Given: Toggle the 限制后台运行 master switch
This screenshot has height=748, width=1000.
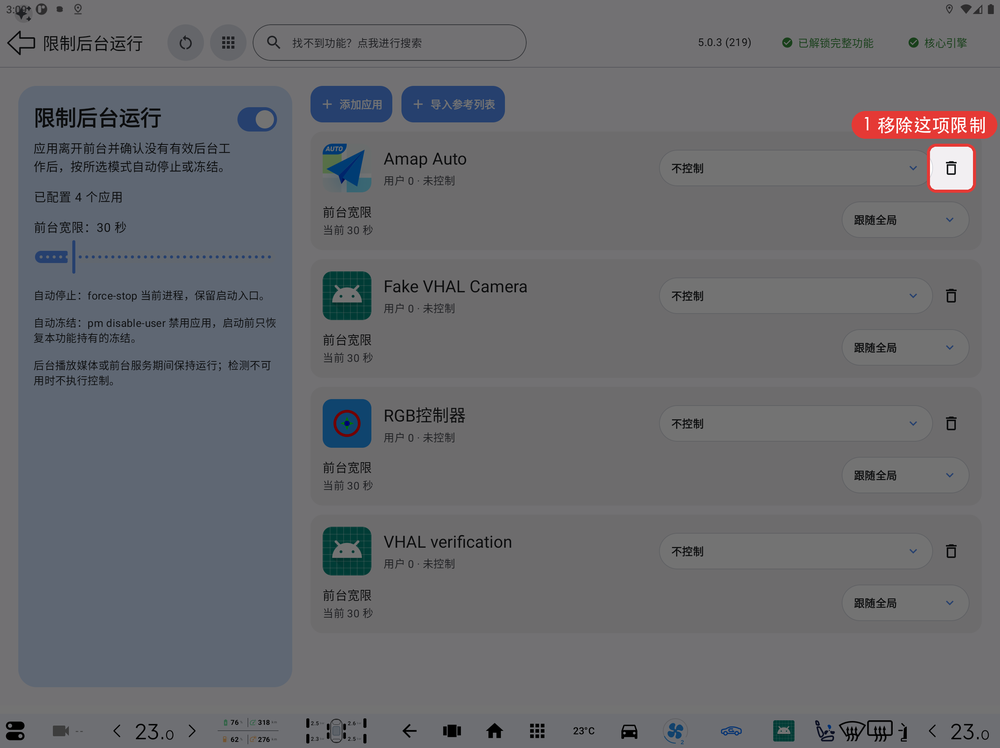Looking at the screenshot, I should click(257, 119).
